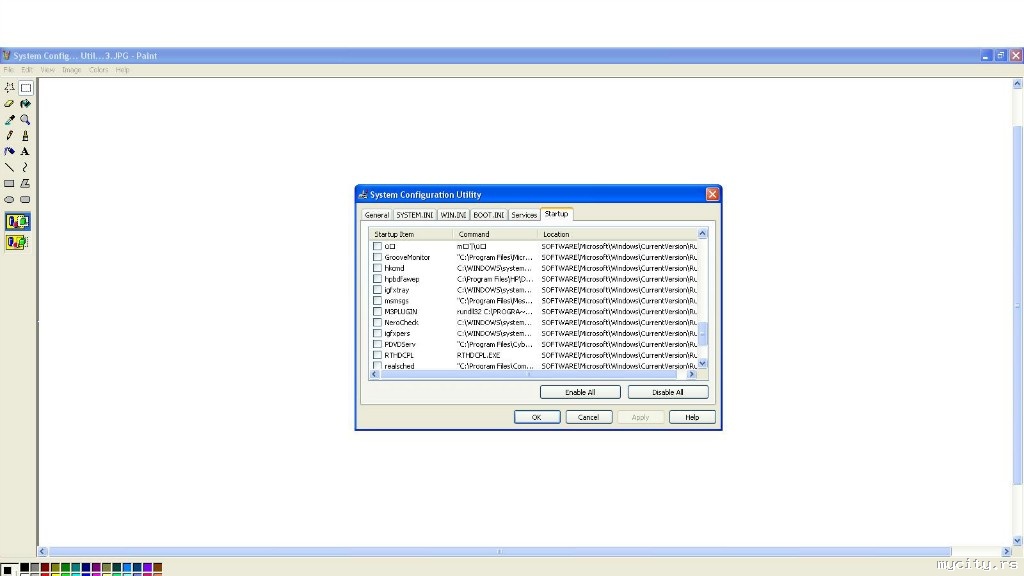Pick the dark red color swatch
This screenshot has width=1024, height=576.
[x=45, y=569]
